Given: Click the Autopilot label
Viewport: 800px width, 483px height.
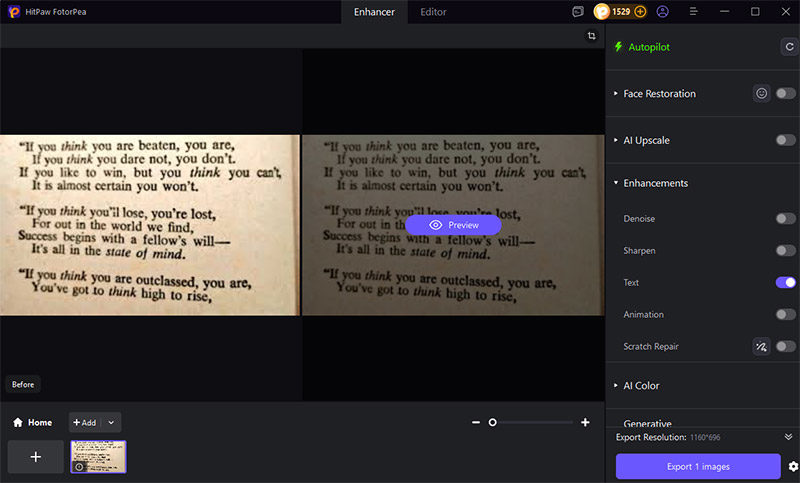Looking at the screenshot, I should click(649, 47).
